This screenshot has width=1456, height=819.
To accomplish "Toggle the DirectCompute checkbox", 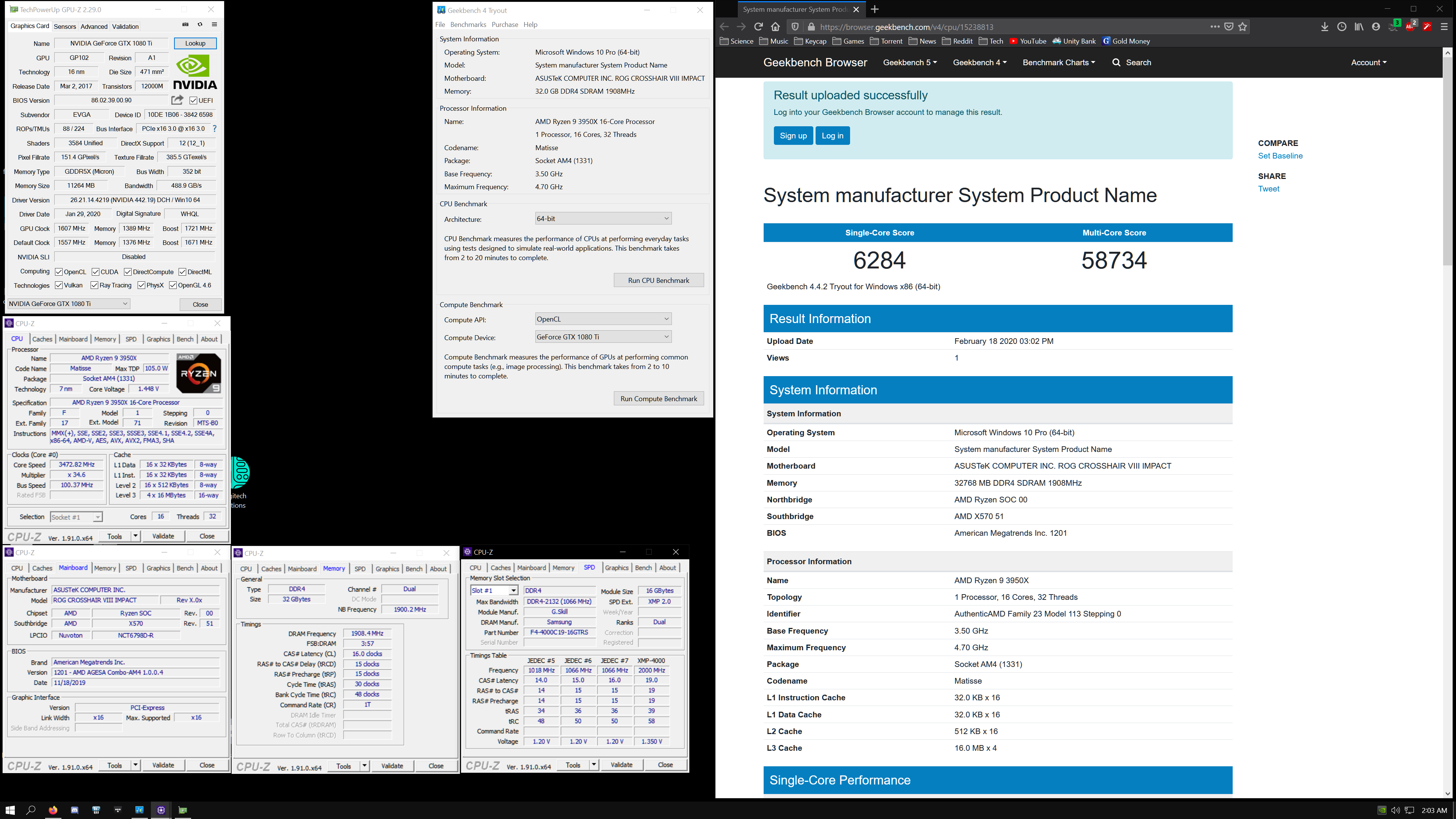I will (x=128, y=272).
